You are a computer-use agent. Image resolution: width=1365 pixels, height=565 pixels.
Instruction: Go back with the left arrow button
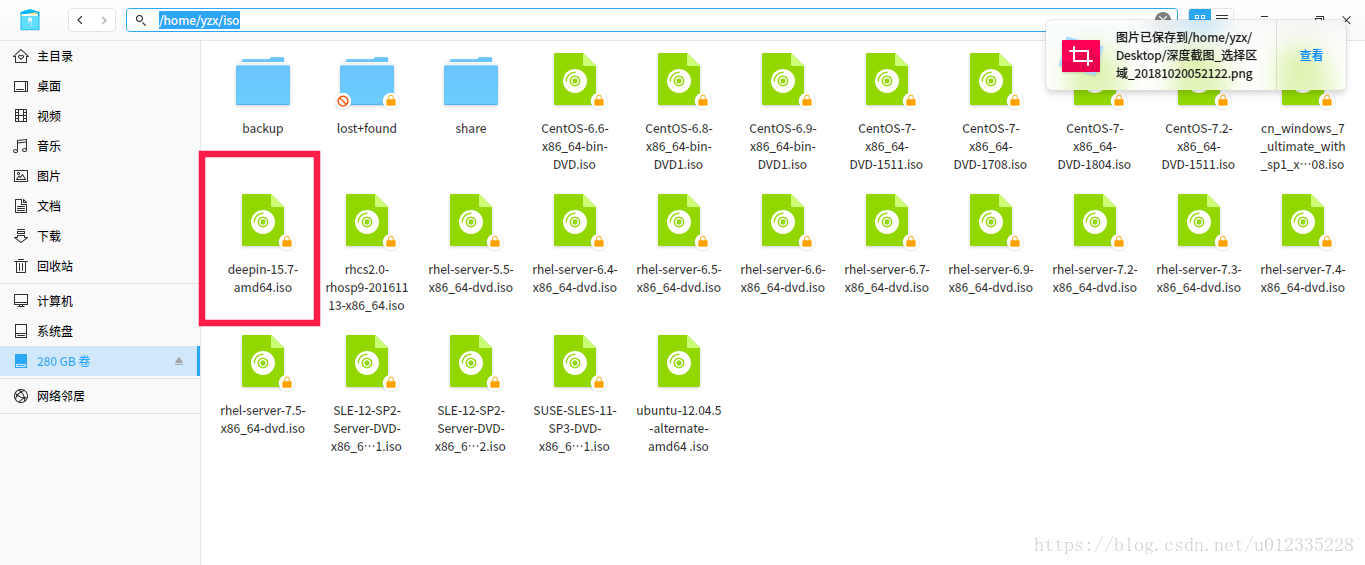coord(81,20)
